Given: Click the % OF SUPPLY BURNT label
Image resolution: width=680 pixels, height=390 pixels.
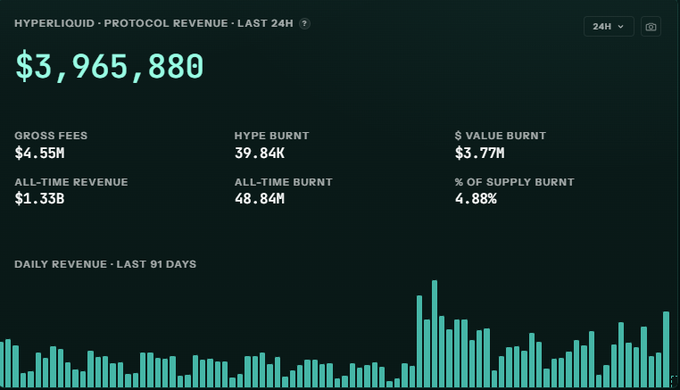Looking at the screenshot, I should 515,182.
